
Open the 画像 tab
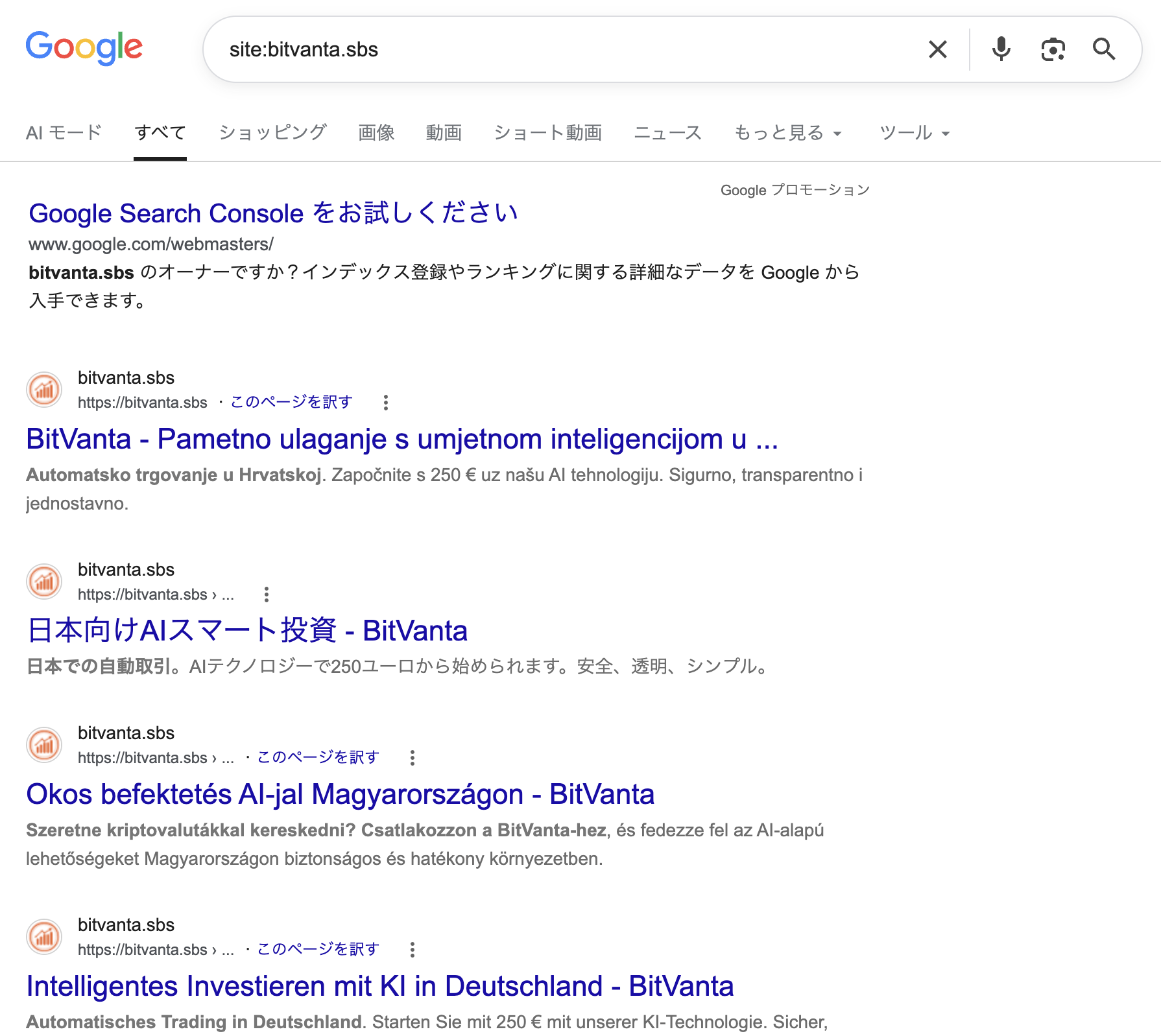376,133
